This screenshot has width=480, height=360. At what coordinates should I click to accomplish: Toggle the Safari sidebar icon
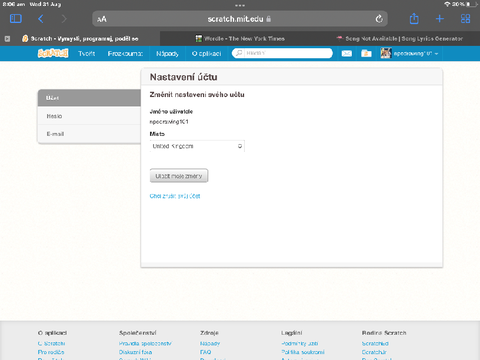(16, 19)
